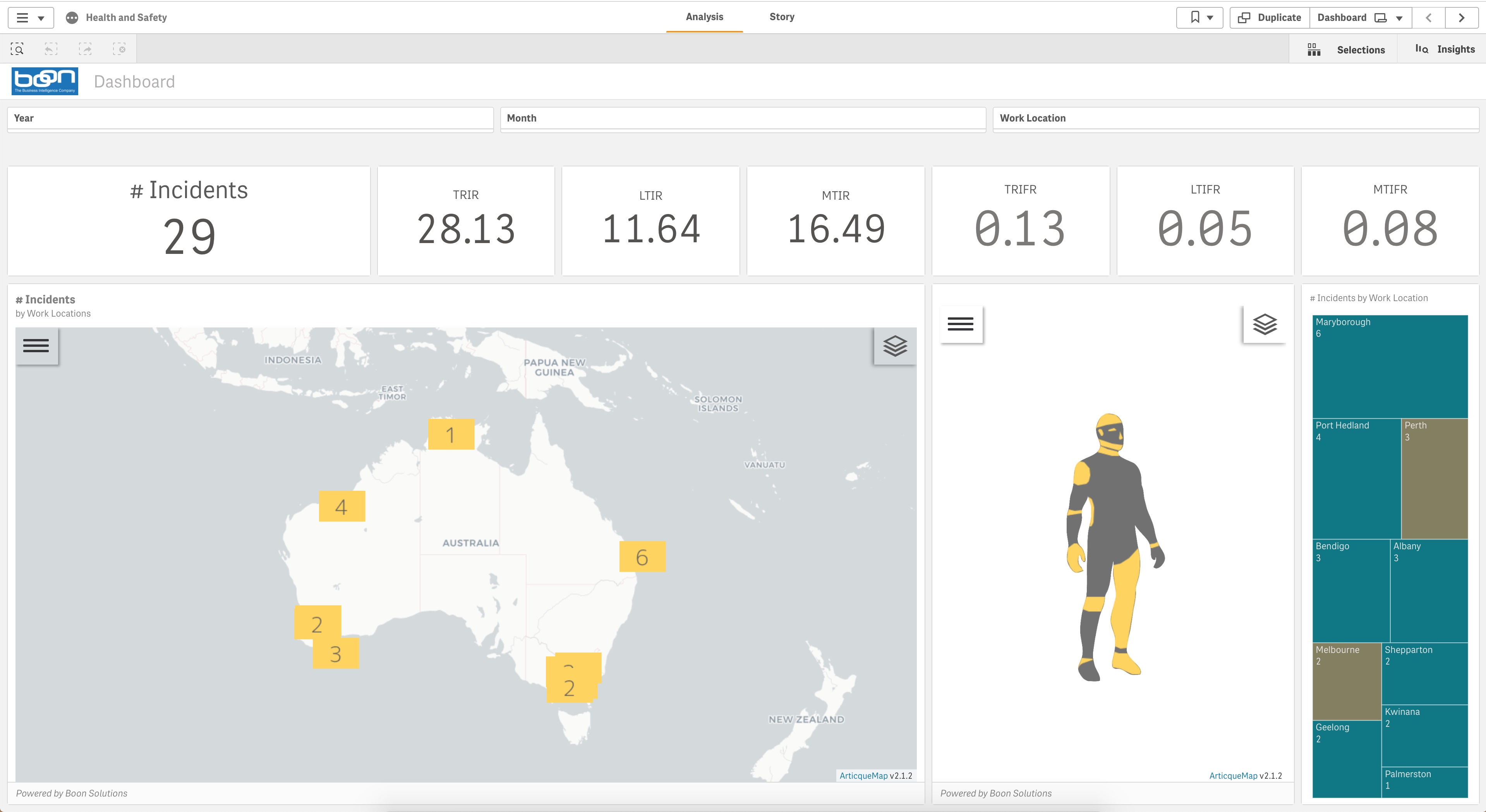Step forward in selections
1486x812 pixels.
point(86,49)
